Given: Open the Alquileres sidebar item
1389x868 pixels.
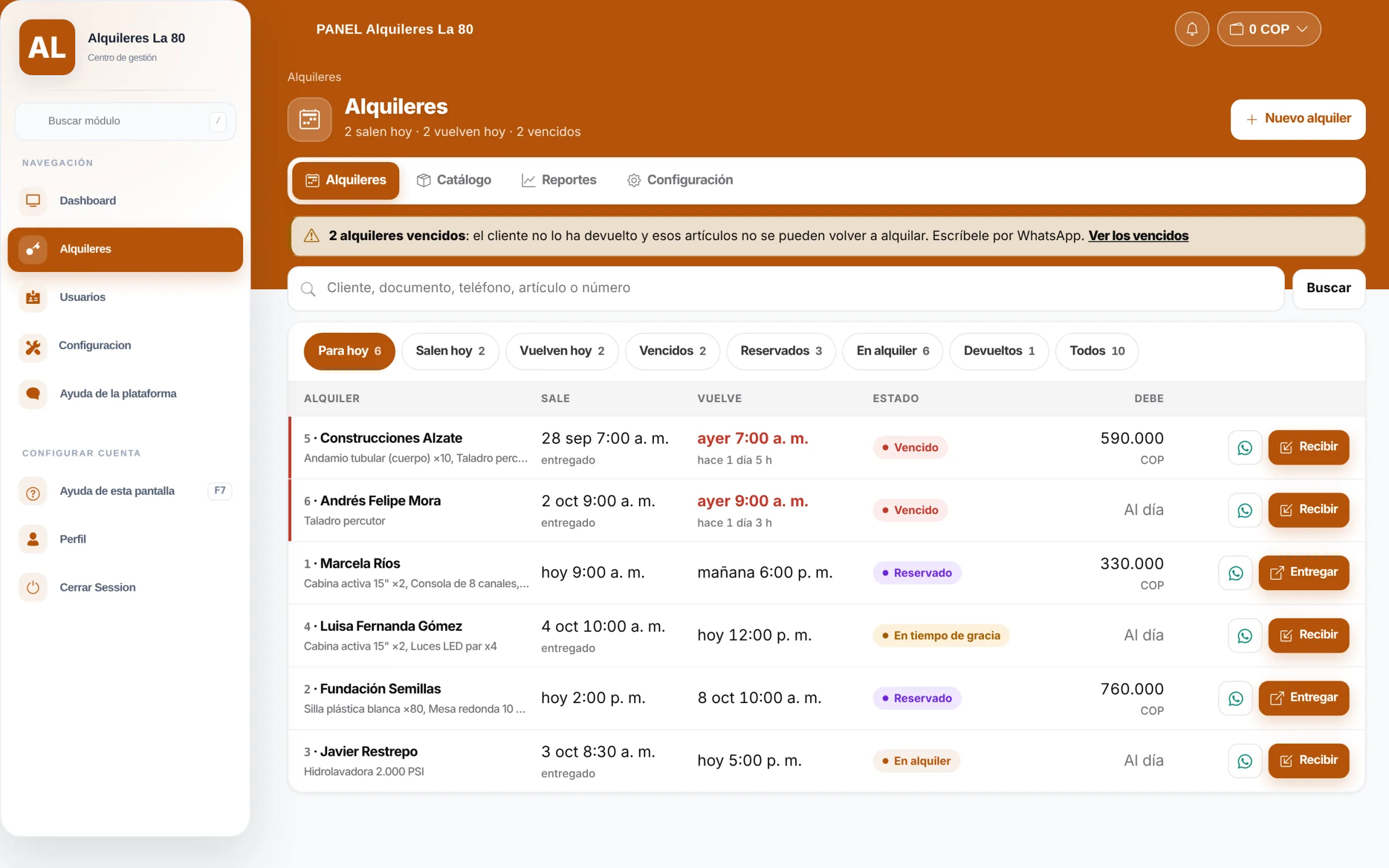Looking at the screenshot, I should 125,249.
